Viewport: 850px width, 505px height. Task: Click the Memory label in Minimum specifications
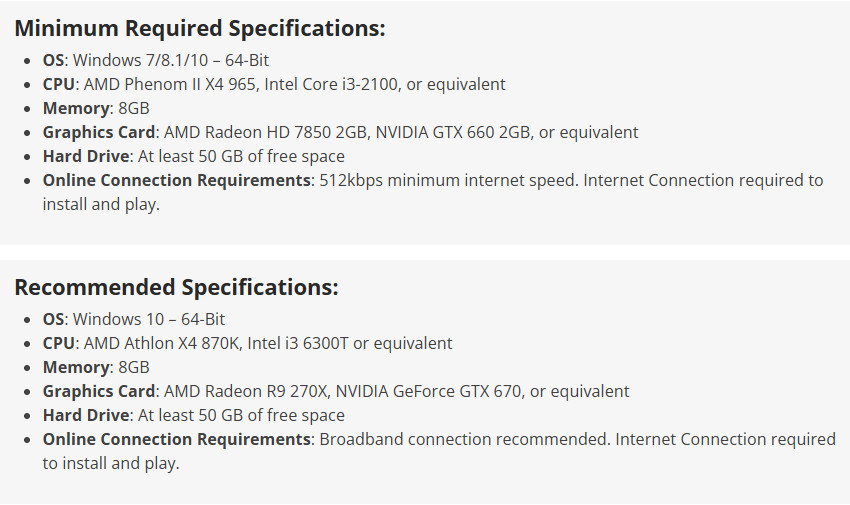coord(75,108)
